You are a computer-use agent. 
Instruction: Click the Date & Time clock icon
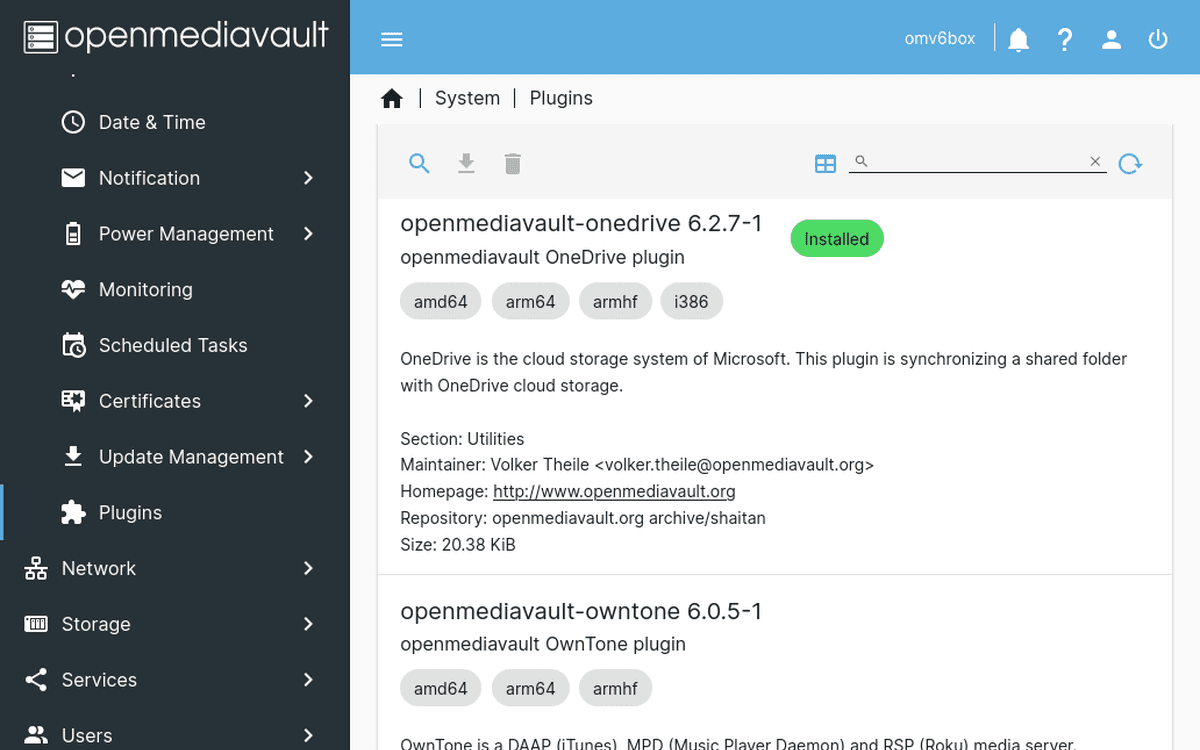73,122
